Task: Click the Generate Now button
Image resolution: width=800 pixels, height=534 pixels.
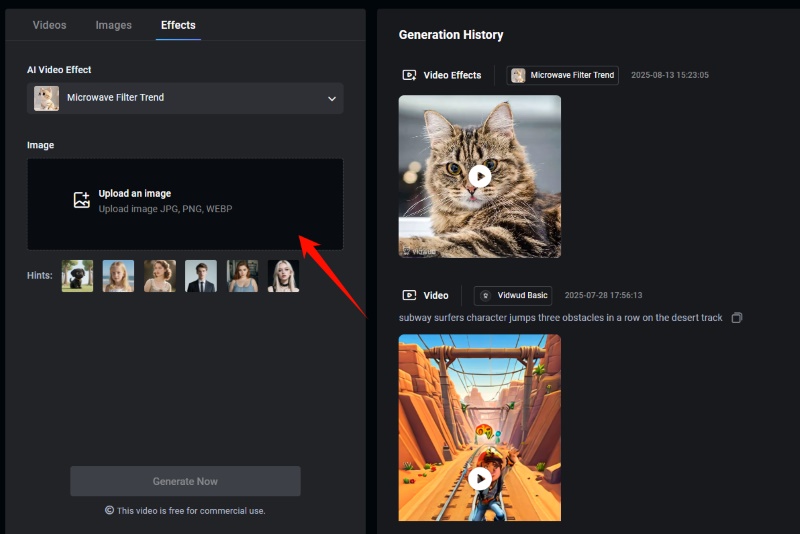Action: click(185, 481)
